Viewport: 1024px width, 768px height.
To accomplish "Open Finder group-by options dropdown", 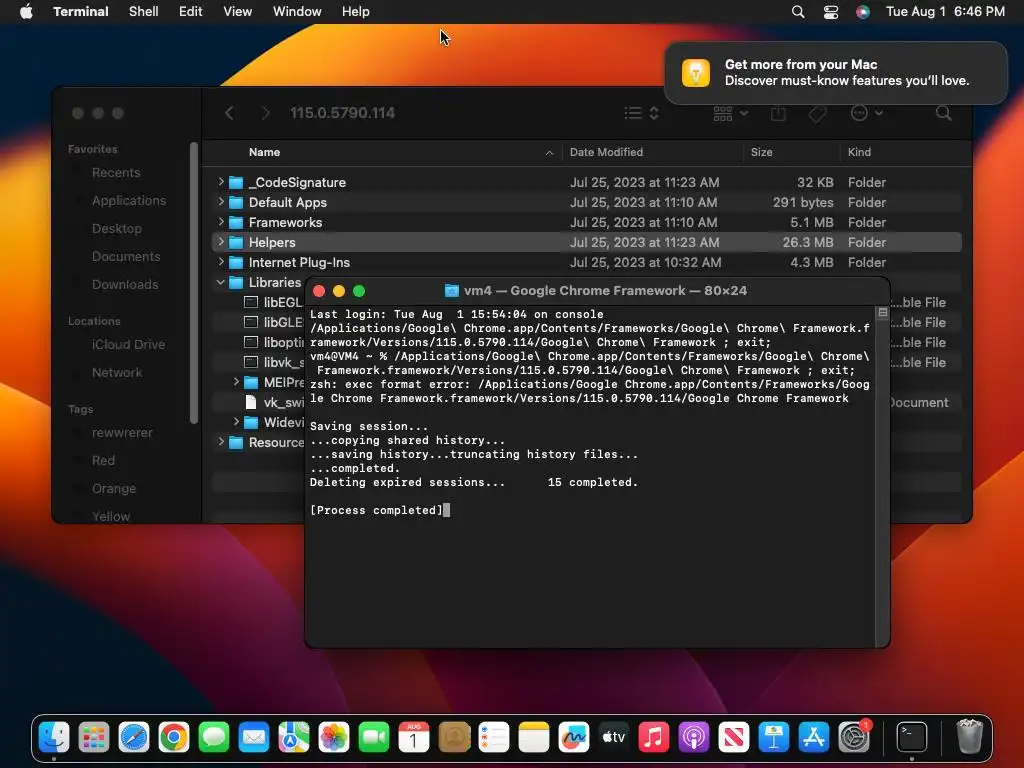I will 730,114.
